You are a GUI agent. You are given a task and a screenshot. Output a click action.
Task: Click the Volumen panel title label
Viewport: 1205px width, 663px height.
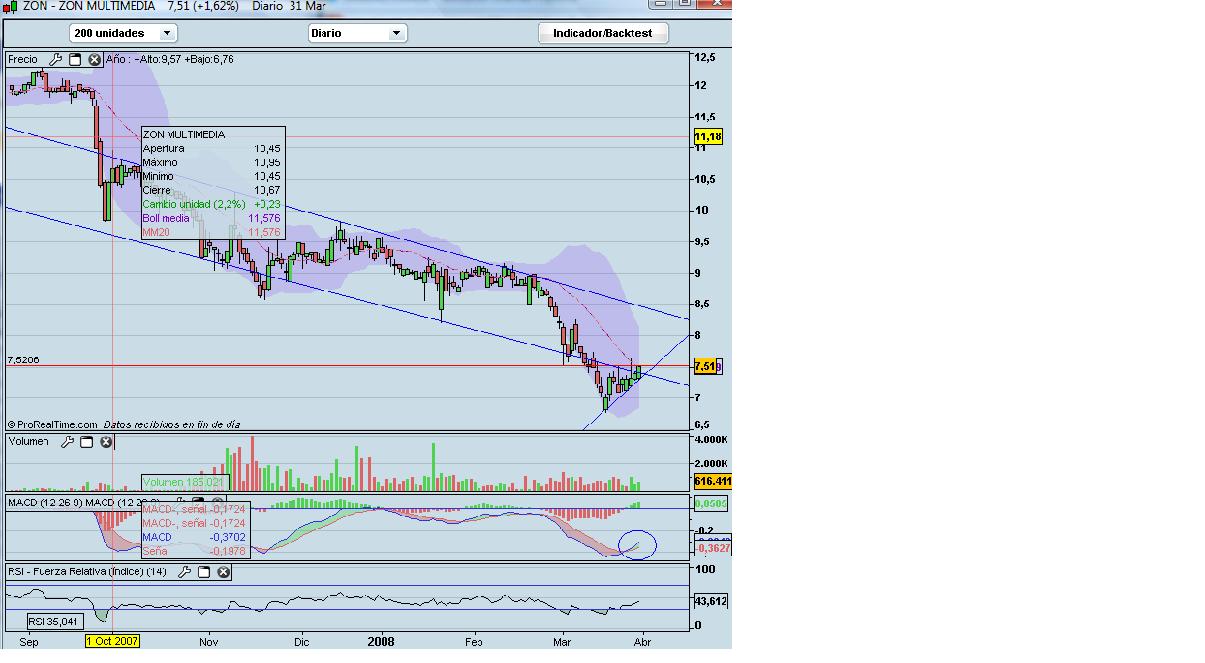pyautogui.click(x=29, y=441)
